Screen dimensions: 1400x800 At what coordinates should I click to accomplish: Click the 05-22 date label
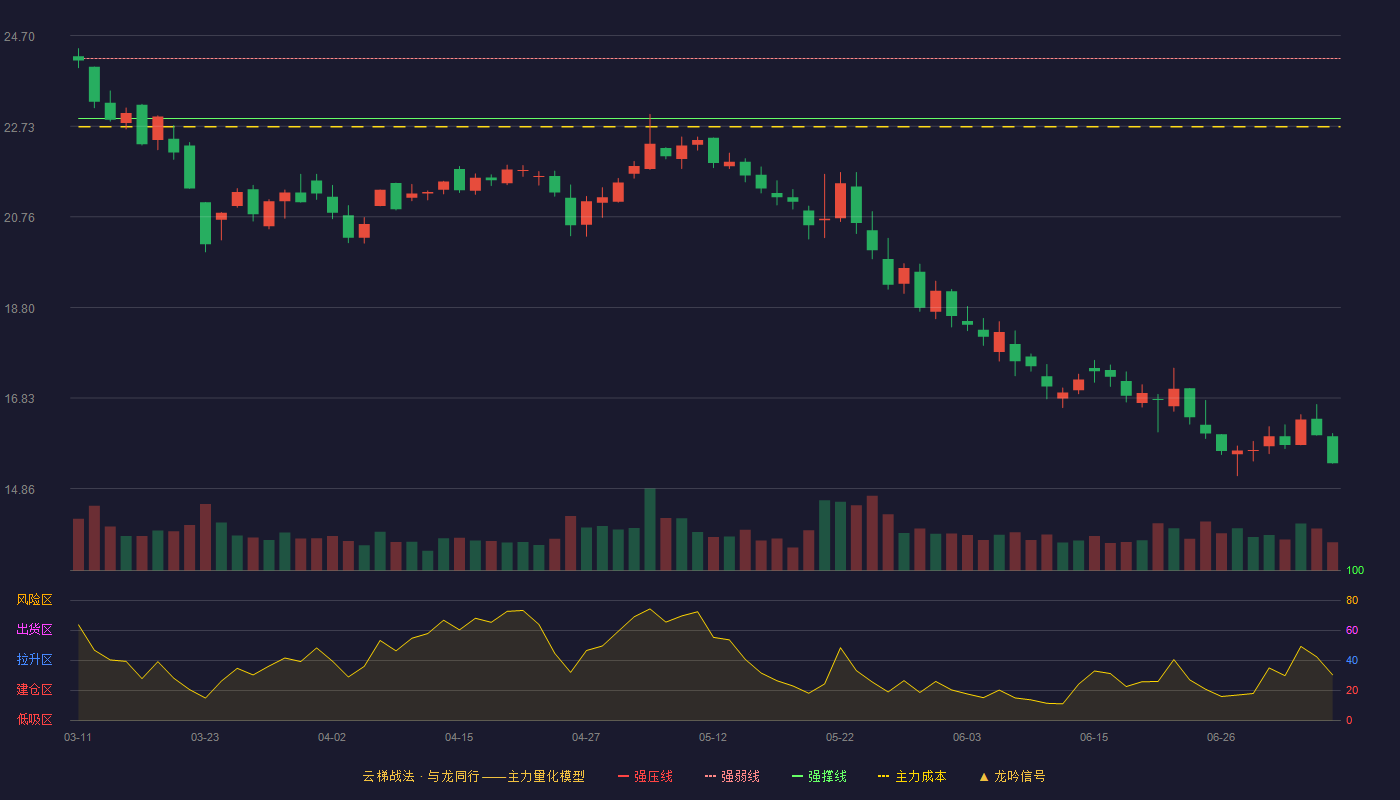tap(840, 737)
